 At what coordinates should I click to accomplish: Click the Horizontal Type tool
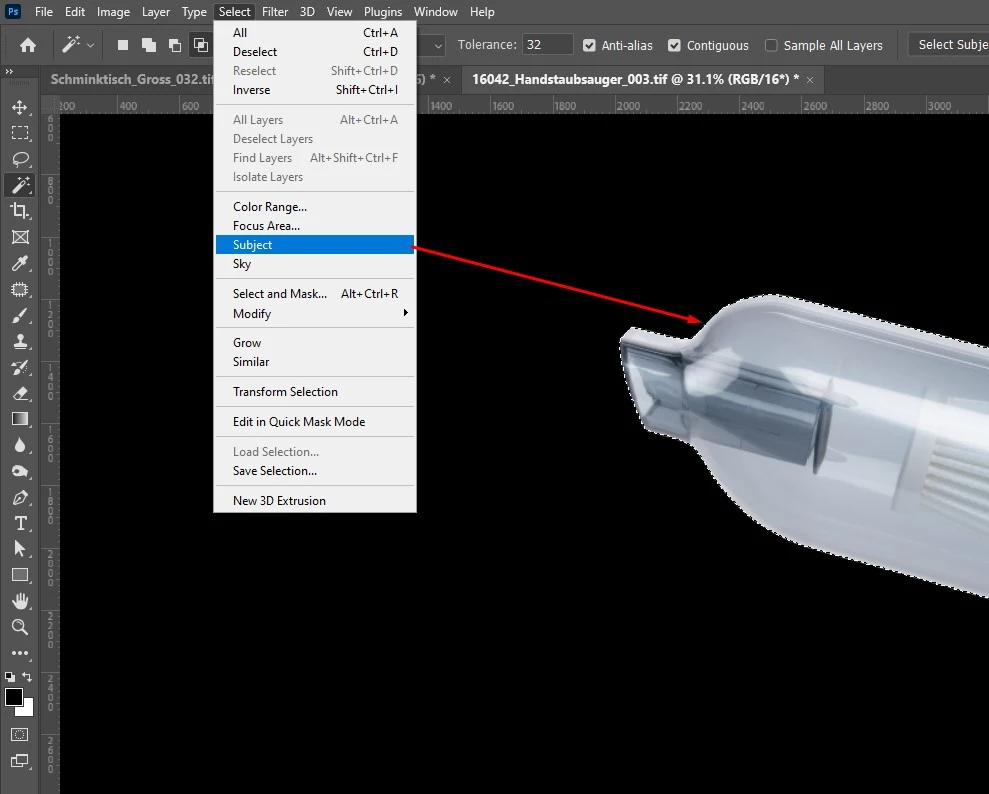(x=20, y=523)
